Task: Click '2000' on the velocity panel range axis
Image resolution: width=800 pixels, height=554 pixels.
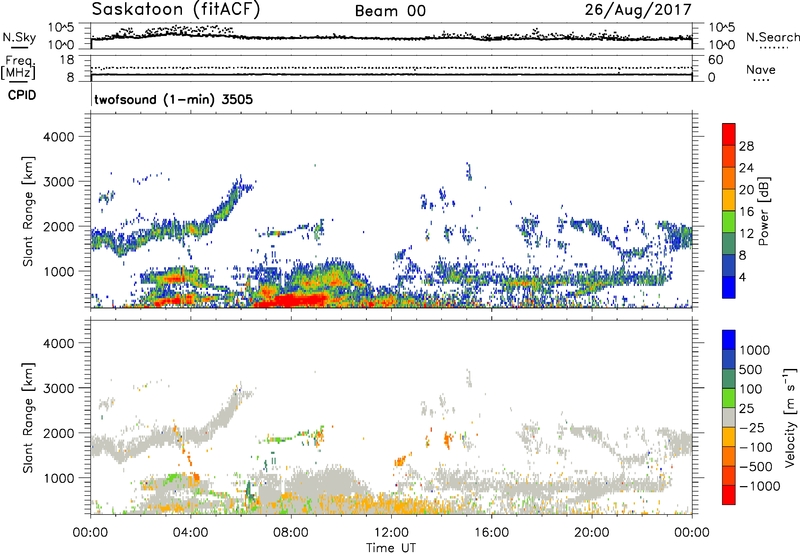Action: (x=59, y=433)
